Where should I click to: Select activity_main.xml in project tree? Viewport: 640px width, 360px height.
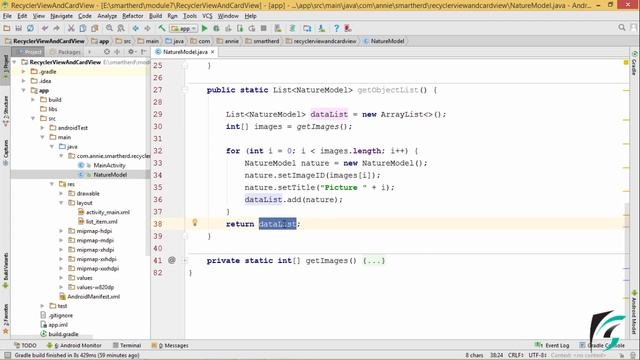coord(108,212)
